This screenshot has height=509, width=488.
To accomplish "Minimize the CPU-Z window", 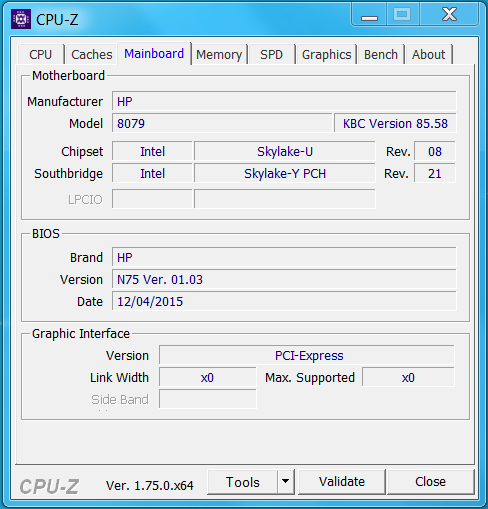I will [x=369, y=15].
